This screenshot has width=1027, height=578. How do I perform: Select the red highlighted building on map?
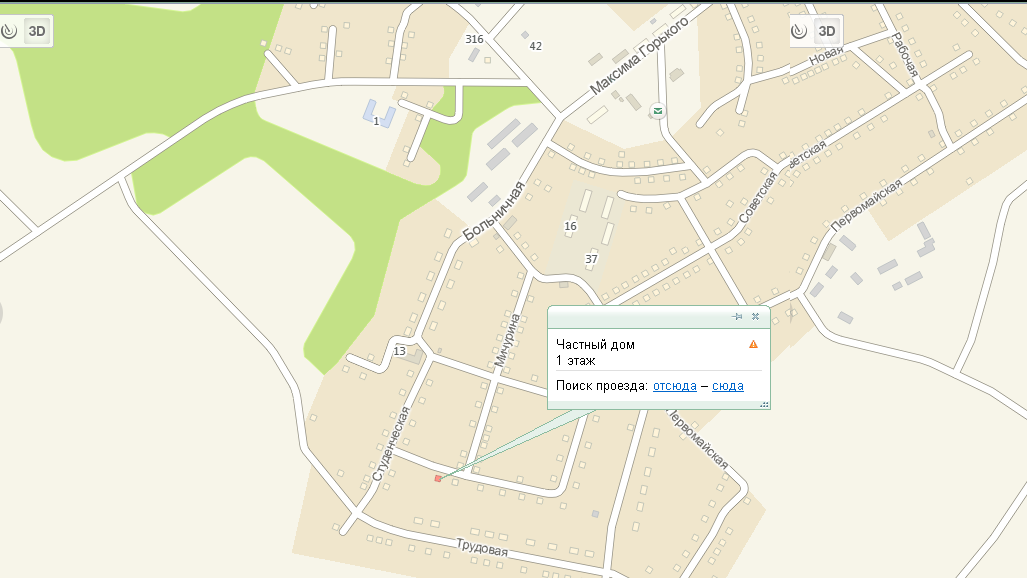pos(438,478)
